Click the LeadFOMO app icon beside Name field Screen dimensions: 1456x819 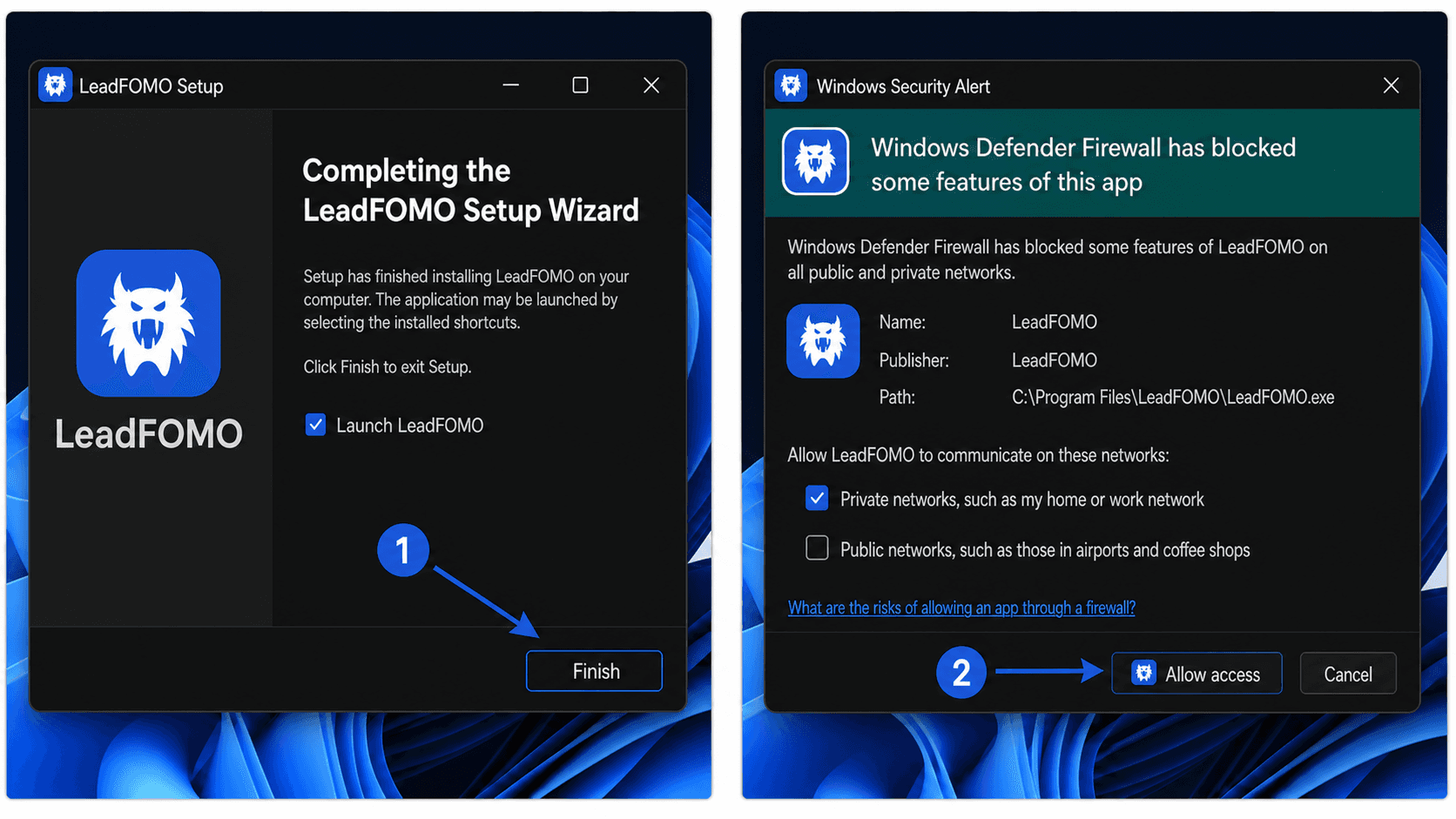pos(823,340)
